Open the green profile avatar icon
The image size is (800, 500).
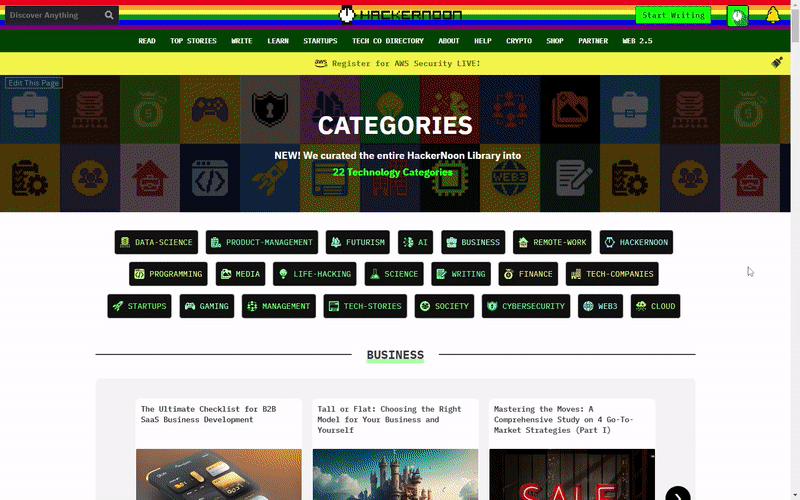(737, 16)
